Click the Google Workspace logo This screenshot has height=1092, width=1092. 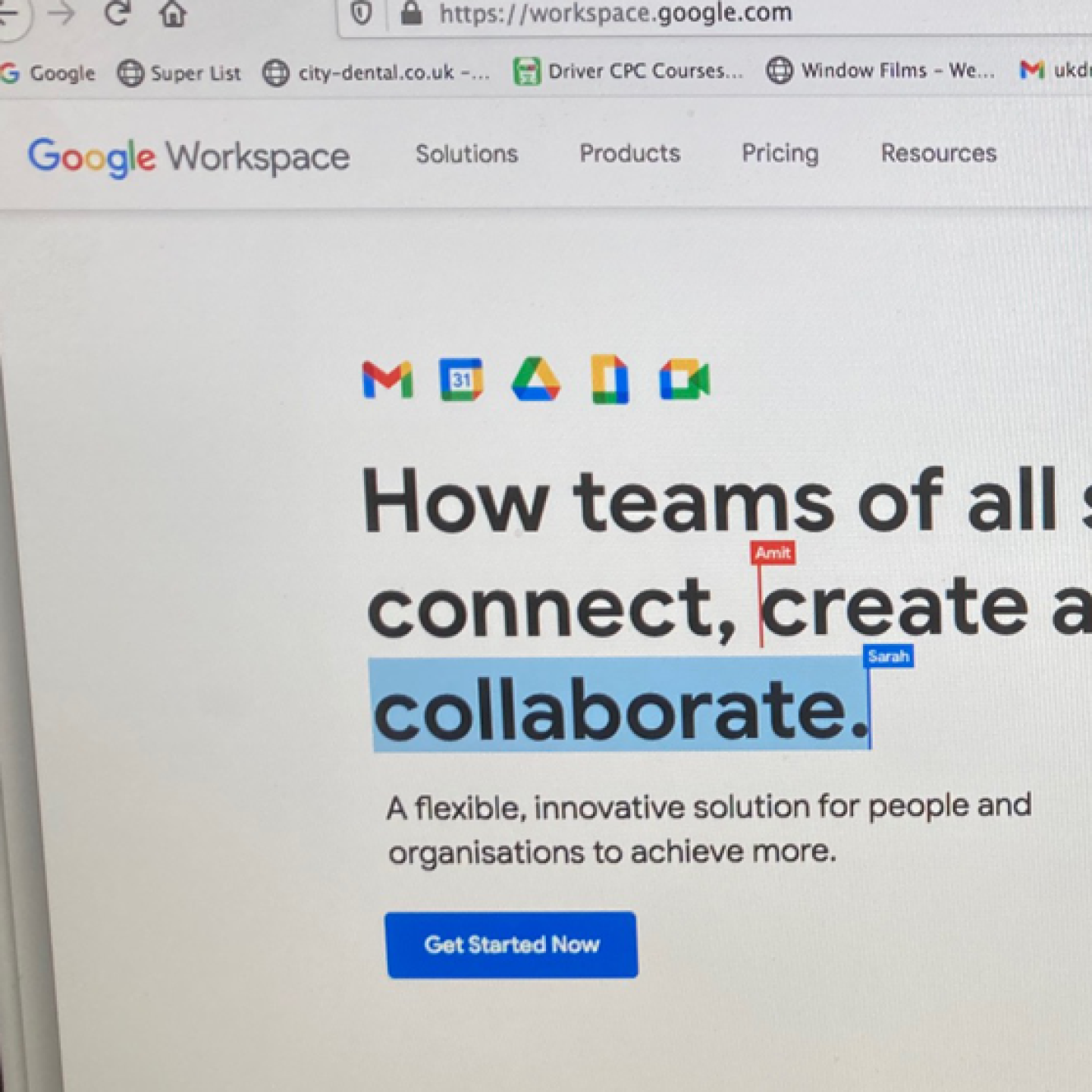coord(189,158)
